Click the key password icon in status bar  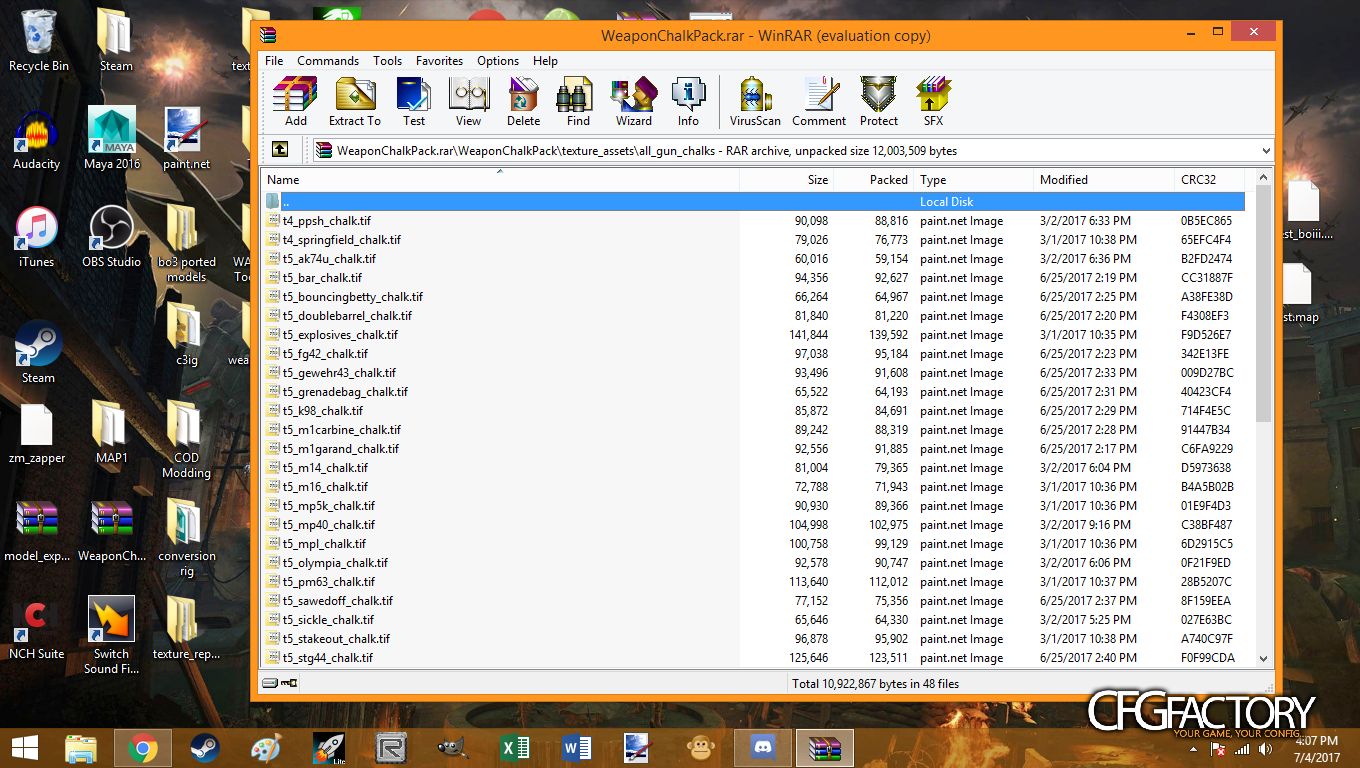289,684
